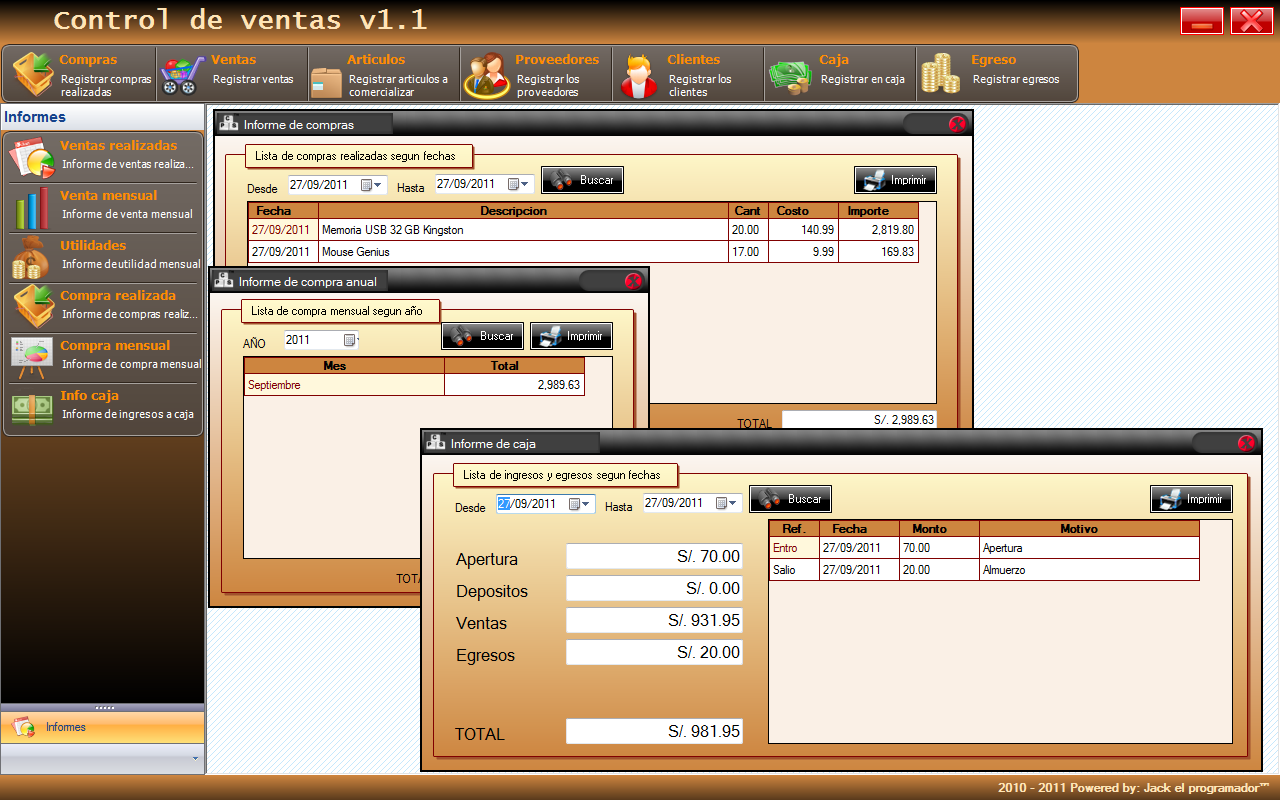Select the Ventas realizadas report icon

[x=32, y=155]
